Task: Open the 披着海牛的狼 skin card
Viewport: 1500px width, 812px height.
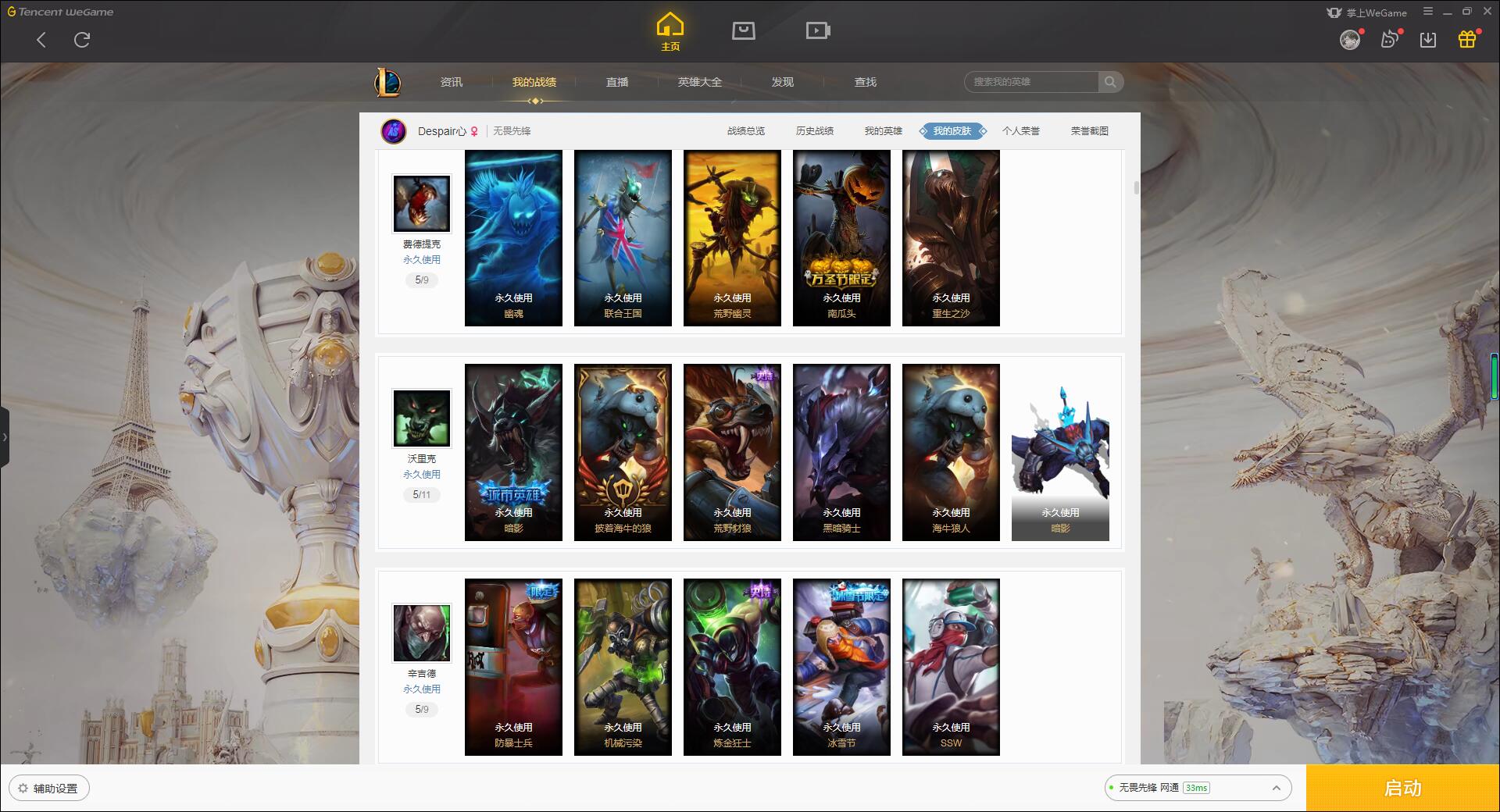Action: [x=623, y=453]
